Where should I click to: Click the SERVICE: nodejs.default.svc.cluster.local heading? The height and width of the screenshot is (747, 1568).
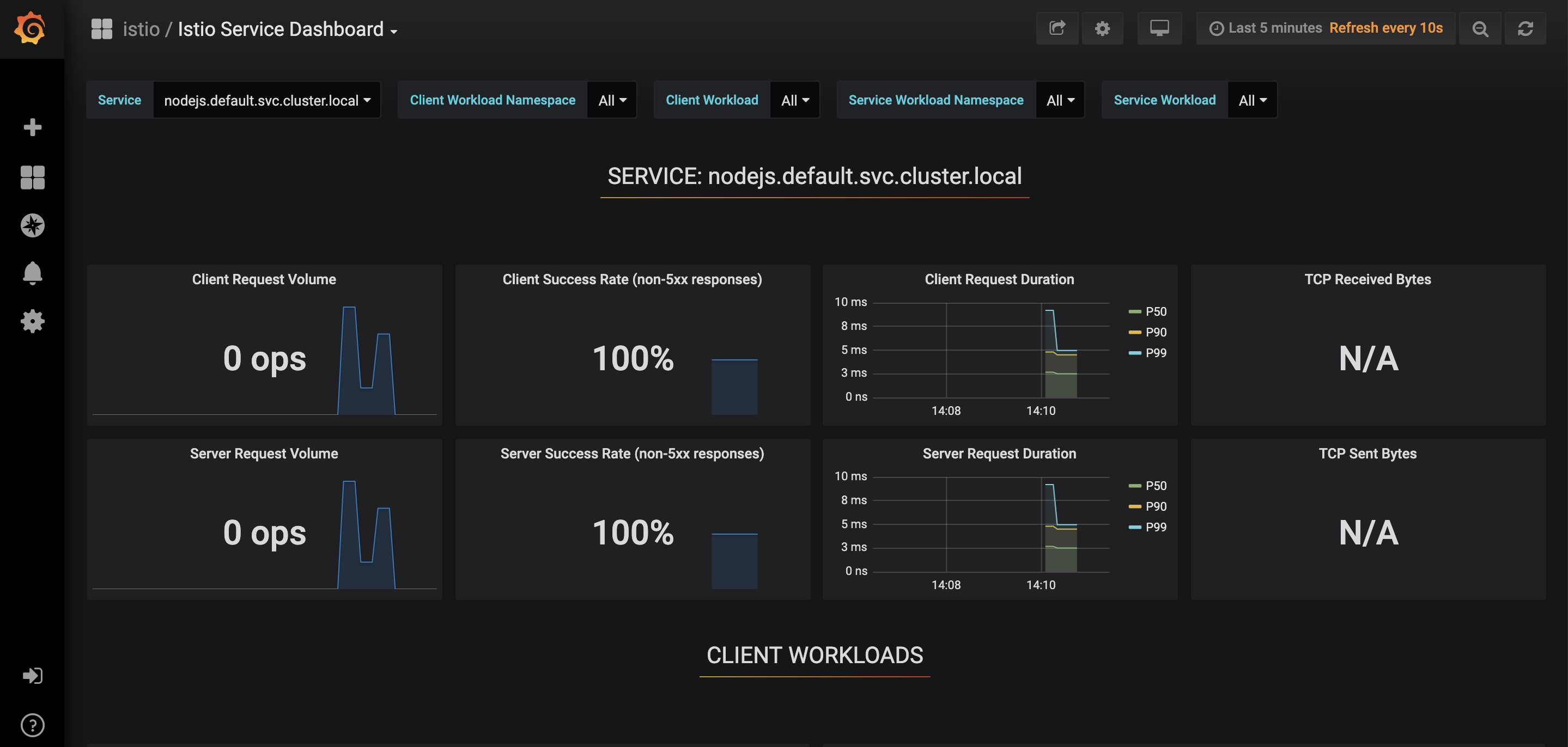[815, 176]
